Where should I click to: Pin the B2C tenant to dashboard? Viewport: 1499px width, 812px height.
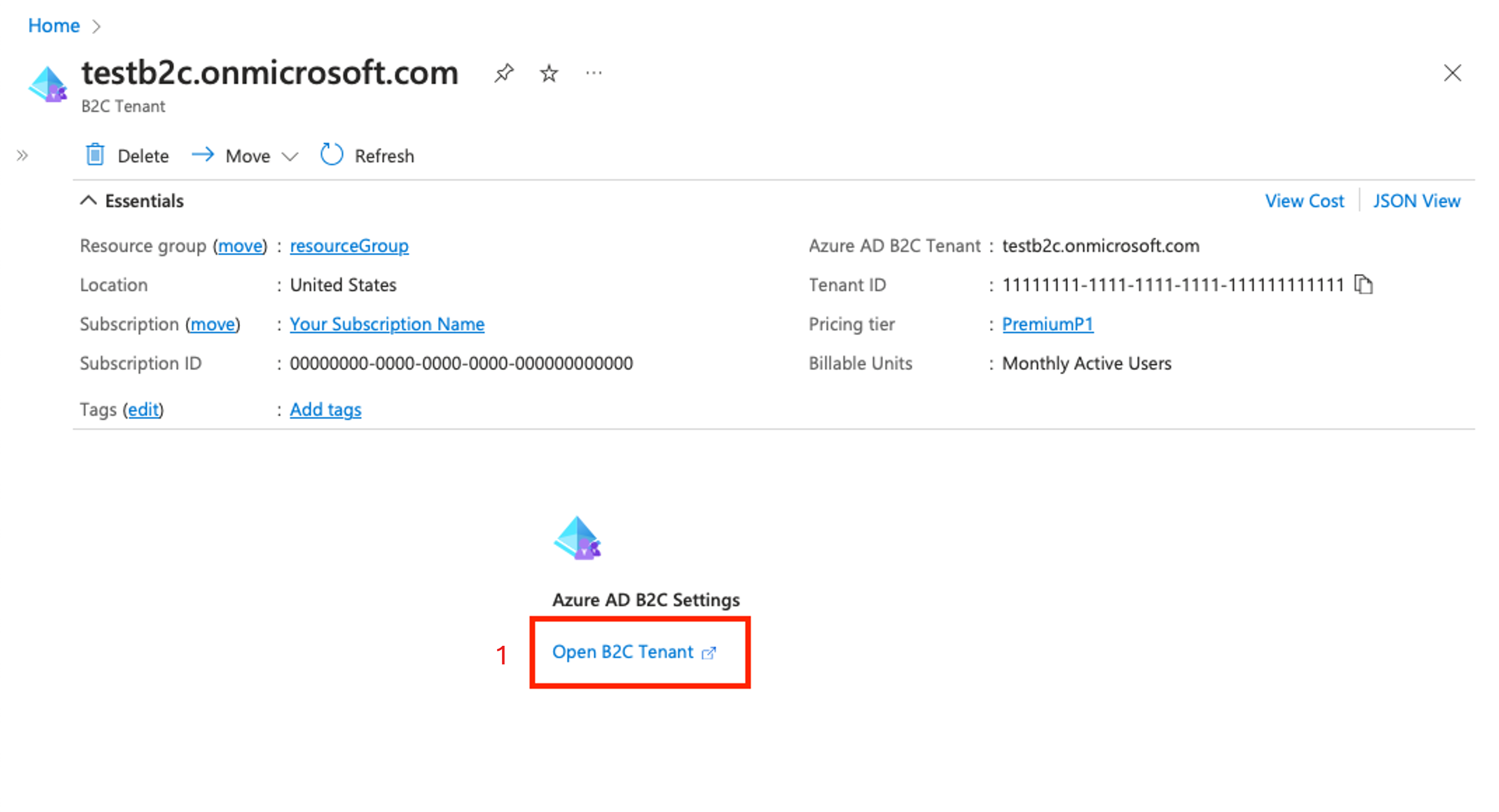503,73
